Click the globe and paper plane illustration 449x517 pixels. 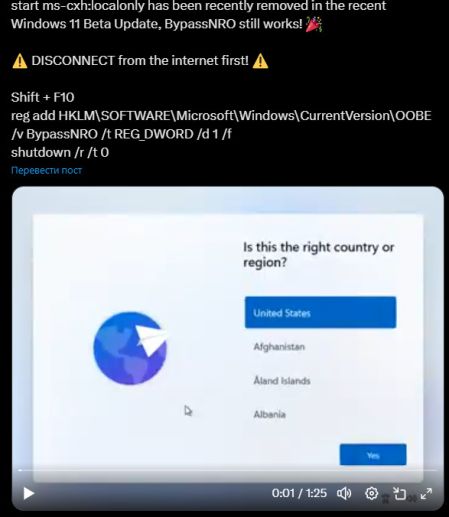tap(130, 348)
